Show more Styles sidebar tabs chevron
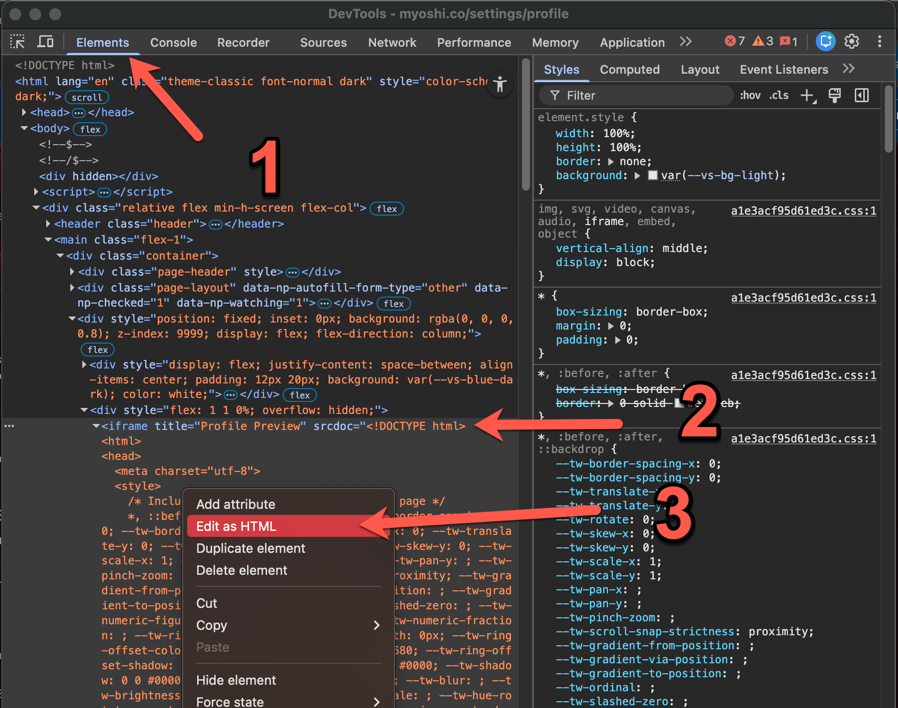 tap(848, 69)
